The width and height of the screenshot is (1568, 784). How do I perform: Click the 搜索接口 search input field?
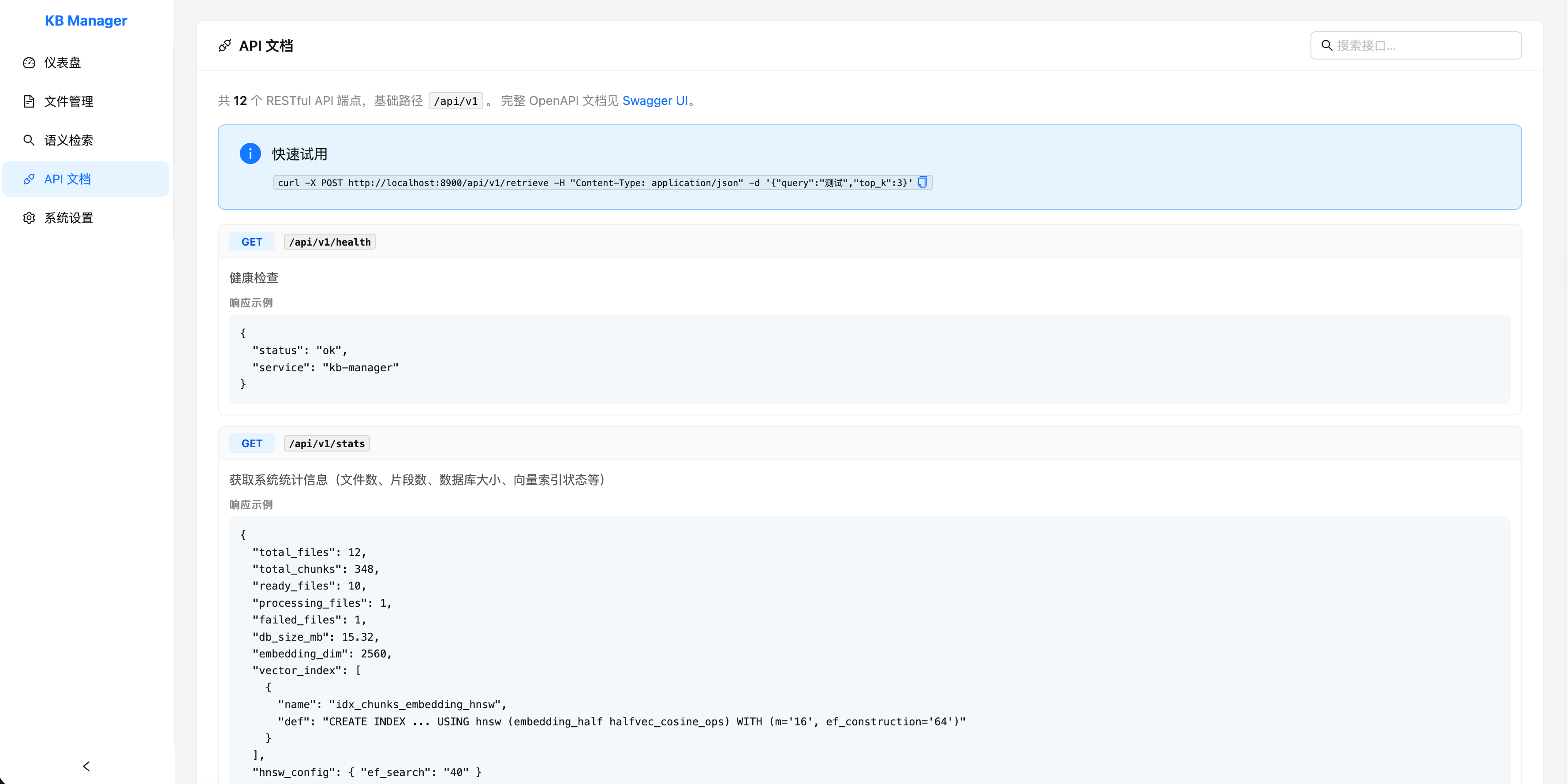click(1416, 46)
